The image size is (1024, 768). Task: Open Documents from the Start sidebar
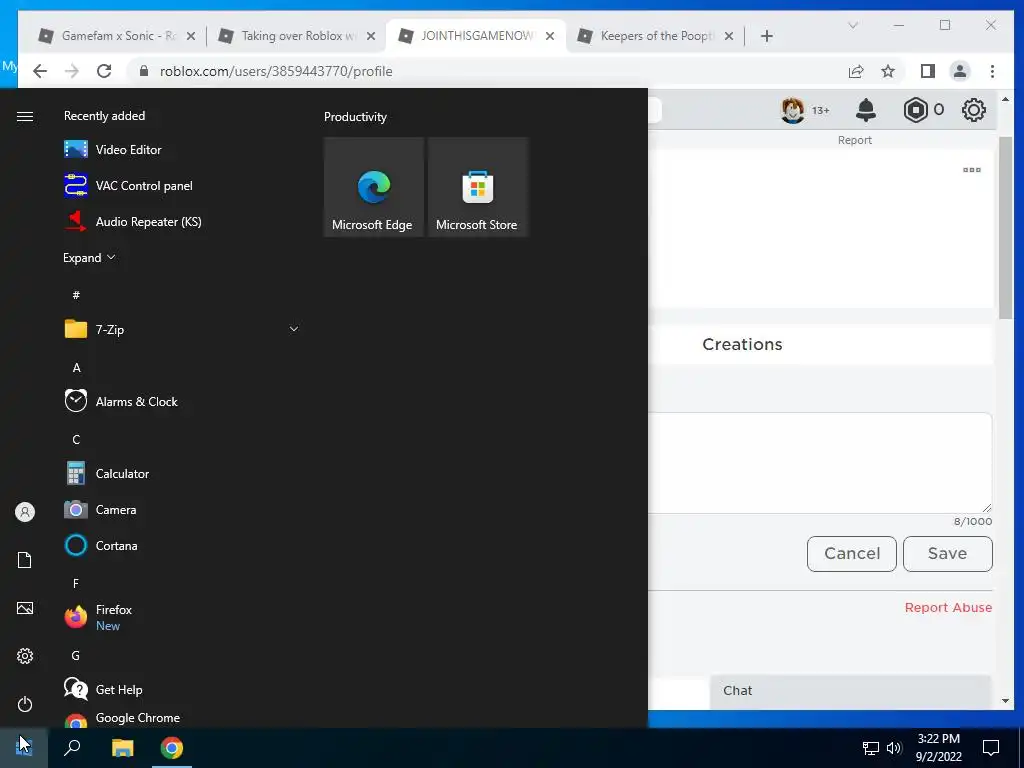pyautogui.click(x=25, y=560)
